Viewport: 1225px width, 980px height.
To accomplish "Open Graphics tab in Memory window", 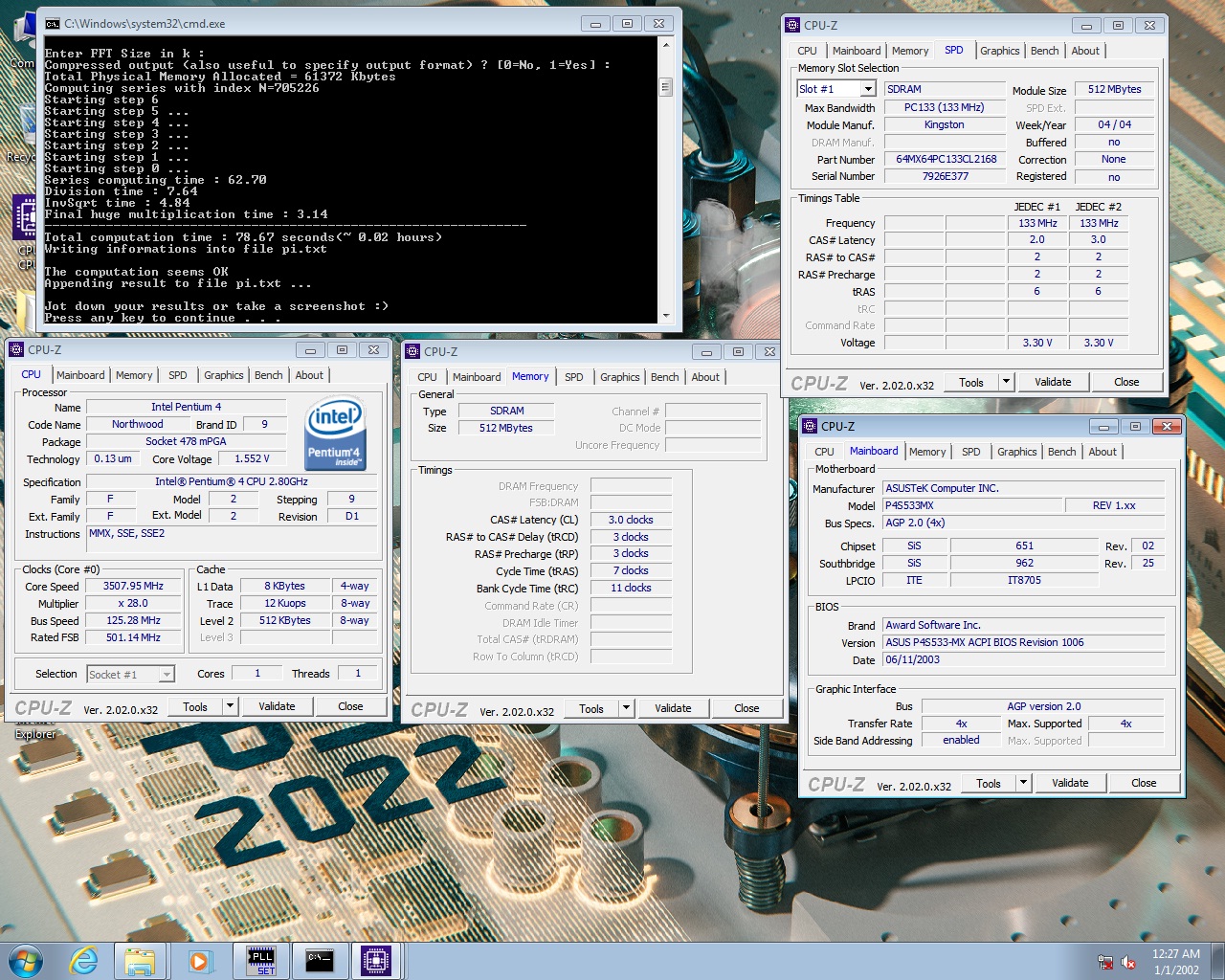I will coord(619,377).
